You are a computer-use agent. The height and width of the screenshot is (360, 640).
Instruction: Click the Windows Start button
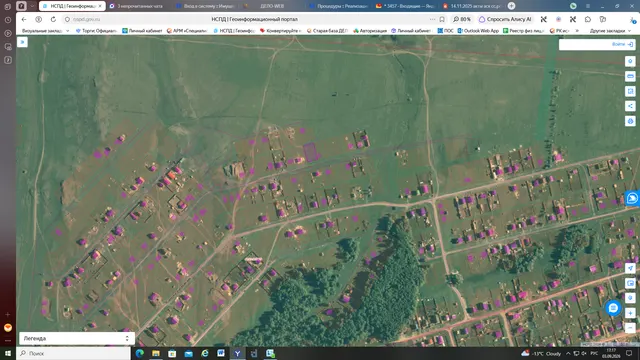[x=8, y=353]
